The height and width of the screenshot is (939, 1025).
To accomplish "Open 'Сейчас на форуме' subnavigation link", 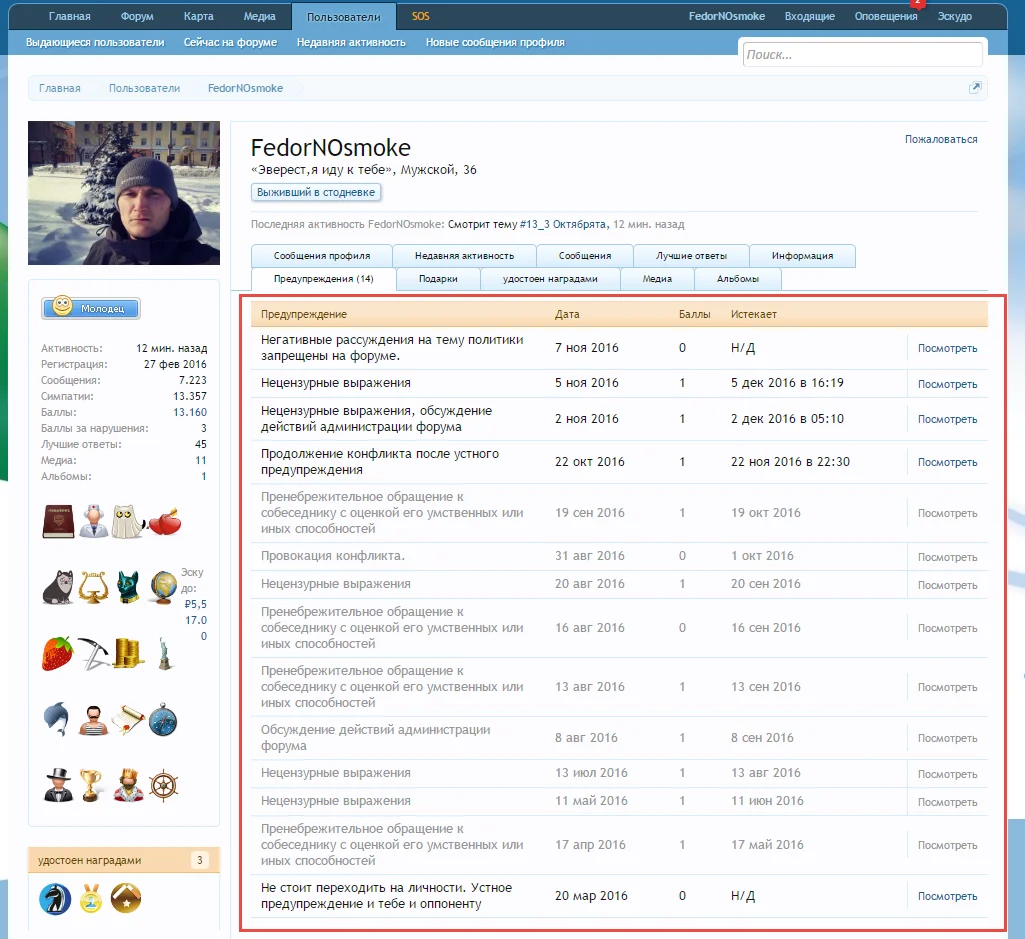I will [x=230, y=43].
